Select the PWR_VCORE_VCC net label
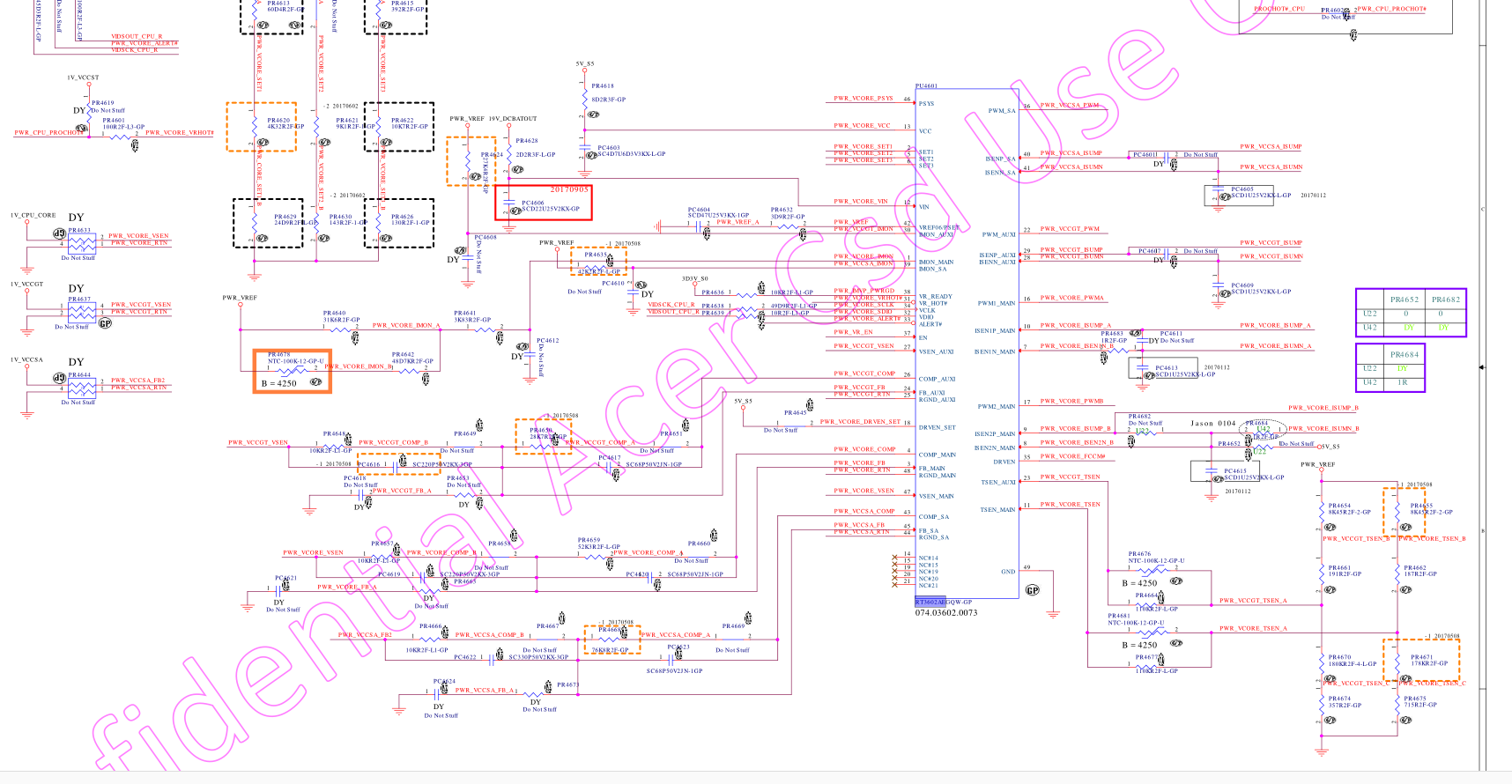The image size is (1512, 784). tap(862, 126)
